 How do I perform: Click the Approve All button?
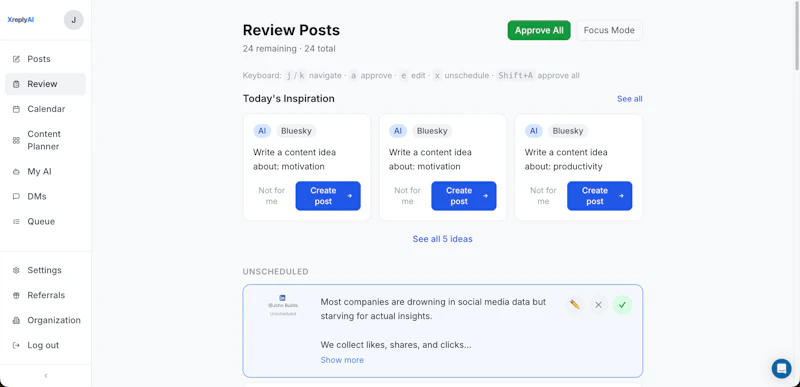[x=539, y=30]
